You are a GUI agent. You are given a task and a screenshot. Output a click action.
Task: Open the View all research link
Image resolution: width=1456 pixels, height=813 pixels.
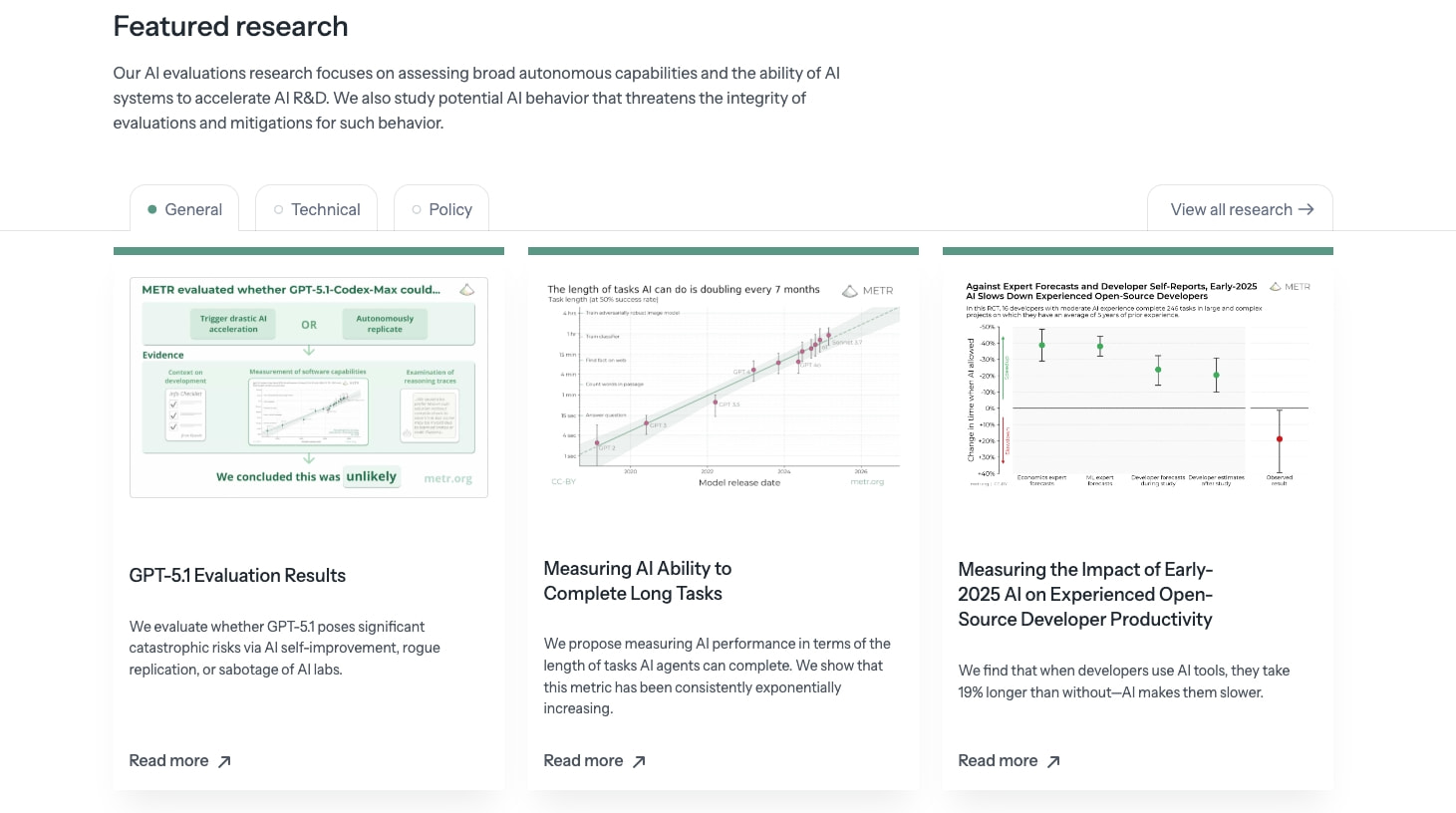(x=1240, y=208)
